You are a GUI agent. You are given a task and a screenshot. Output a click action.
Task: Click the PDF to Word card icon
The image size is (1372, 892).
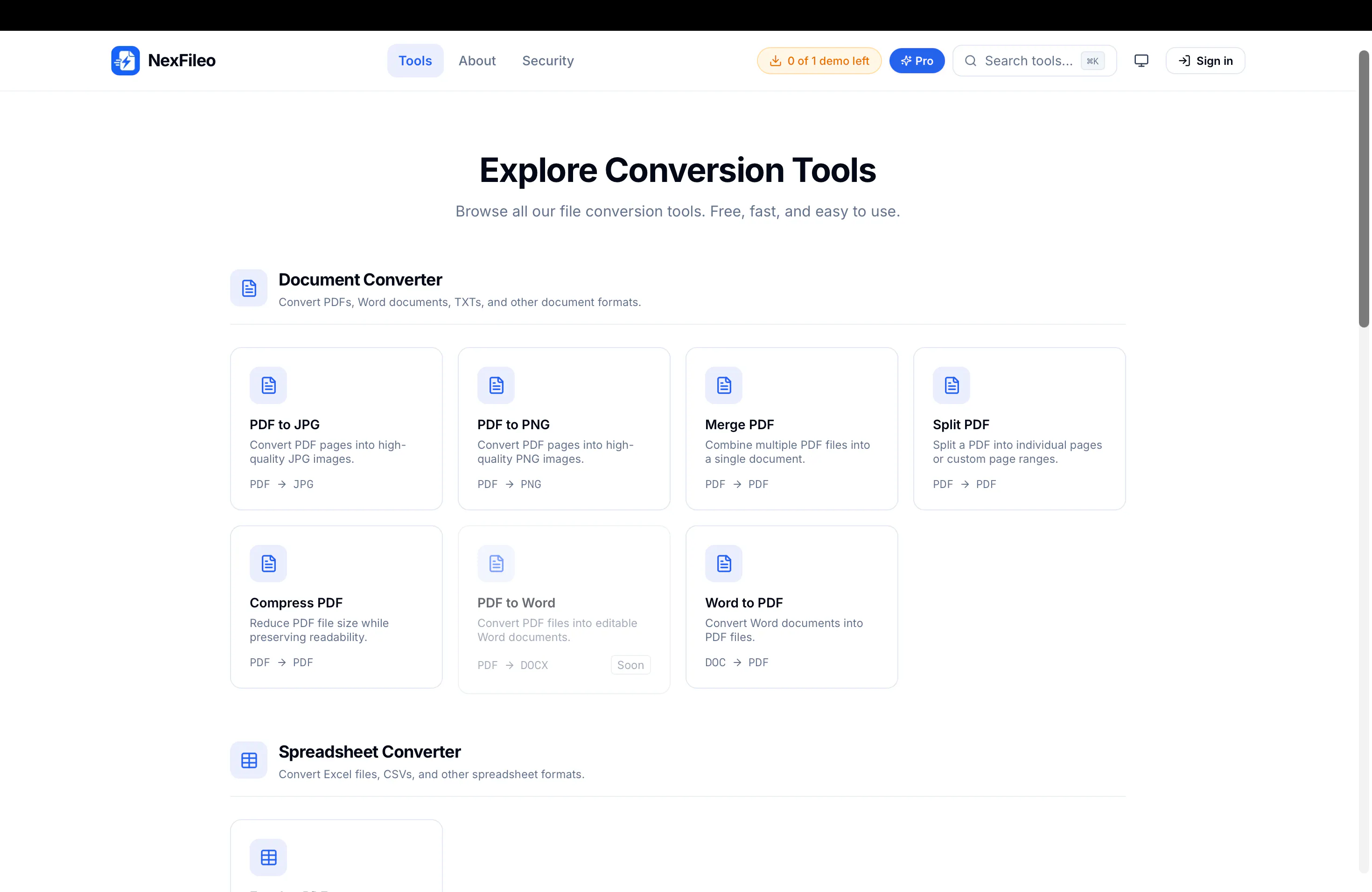click(x=496, y=563)
